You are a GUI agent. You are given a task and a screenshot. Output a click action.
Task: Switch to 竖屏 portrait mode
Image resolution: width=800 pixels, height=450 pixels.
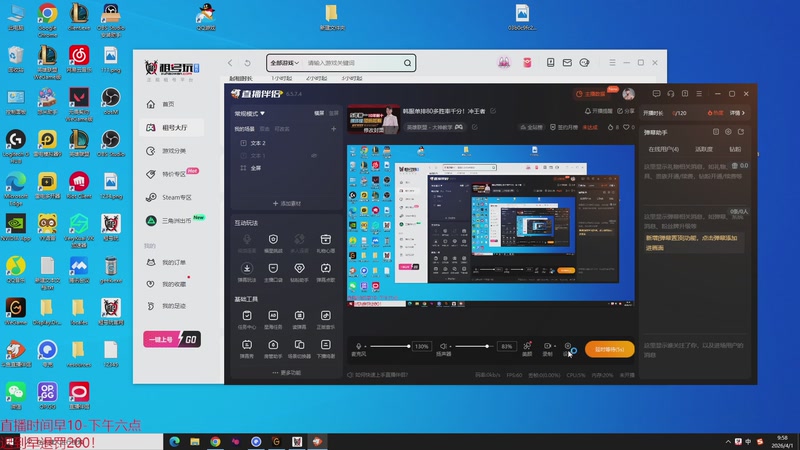pos(334,113)
